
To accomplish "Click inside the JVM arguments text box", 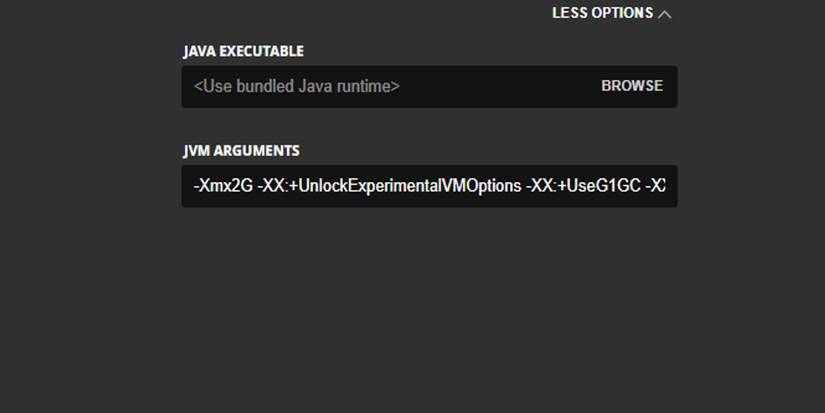I will pyautogui.click(x=428, y=186).
